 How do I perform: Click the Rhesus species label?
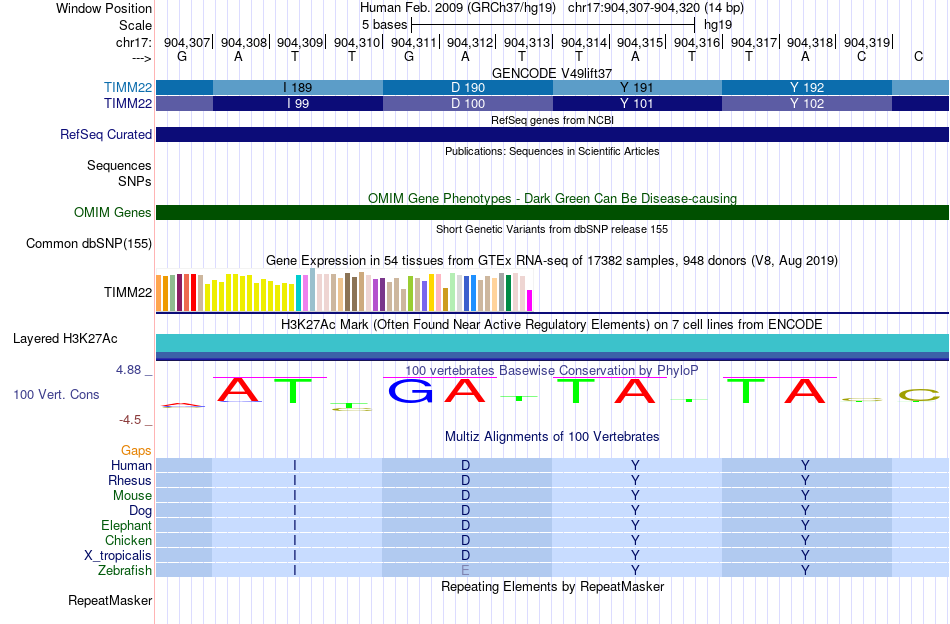click(130, 480)
